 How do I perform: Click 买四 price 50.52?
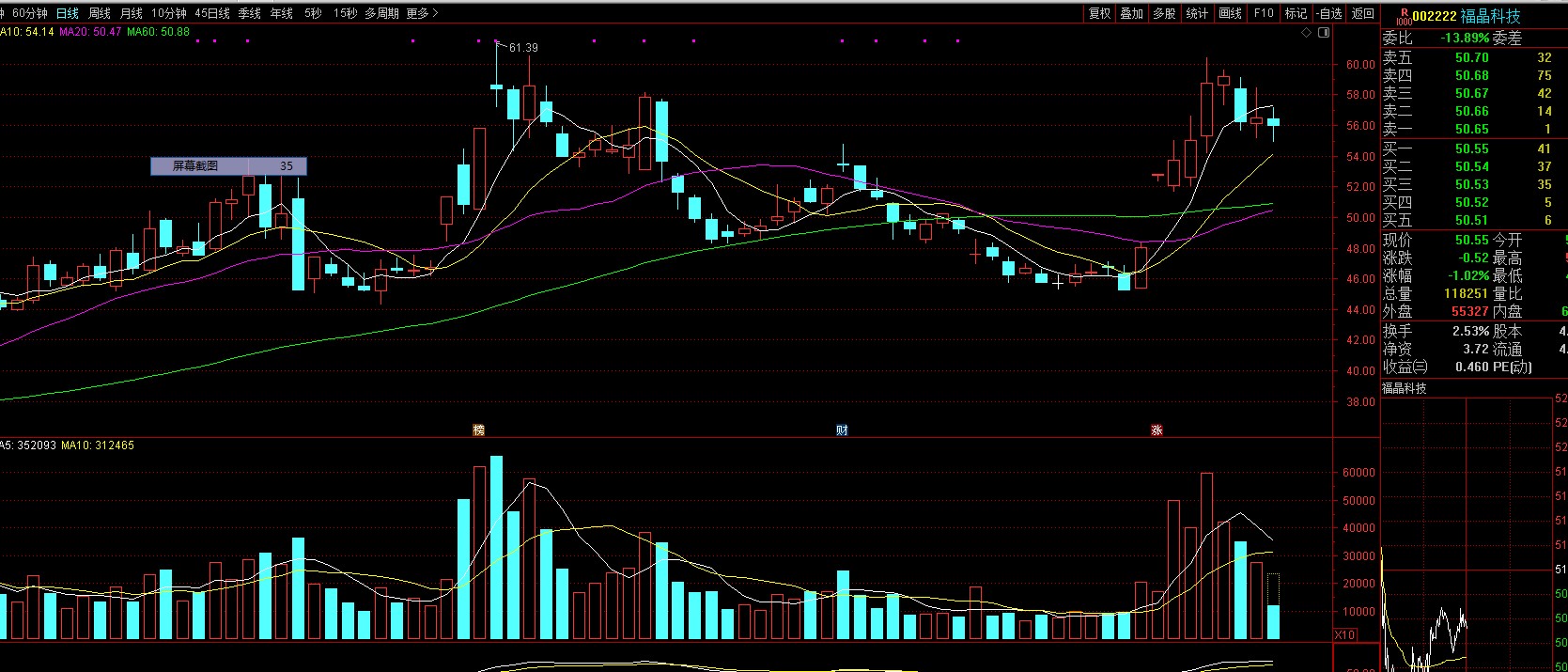1471,202
